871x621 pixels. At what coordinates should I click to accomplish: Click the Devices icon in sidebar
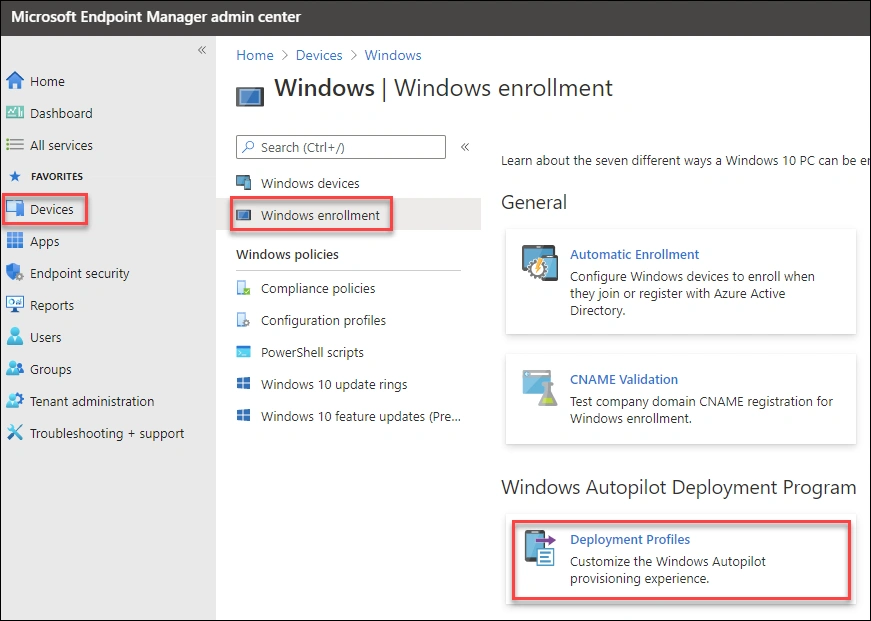[x=15, y=209]
